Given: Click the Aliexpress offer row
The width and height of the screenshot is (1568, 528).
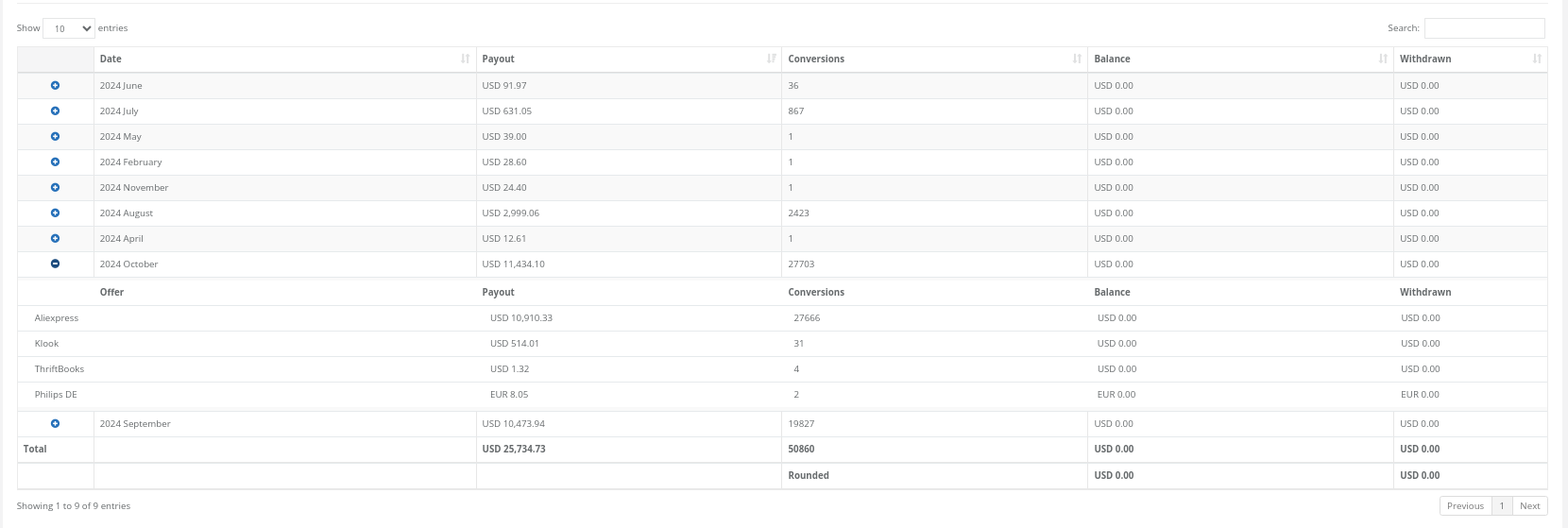Looking at the screenshot, I should coord(782,317).
